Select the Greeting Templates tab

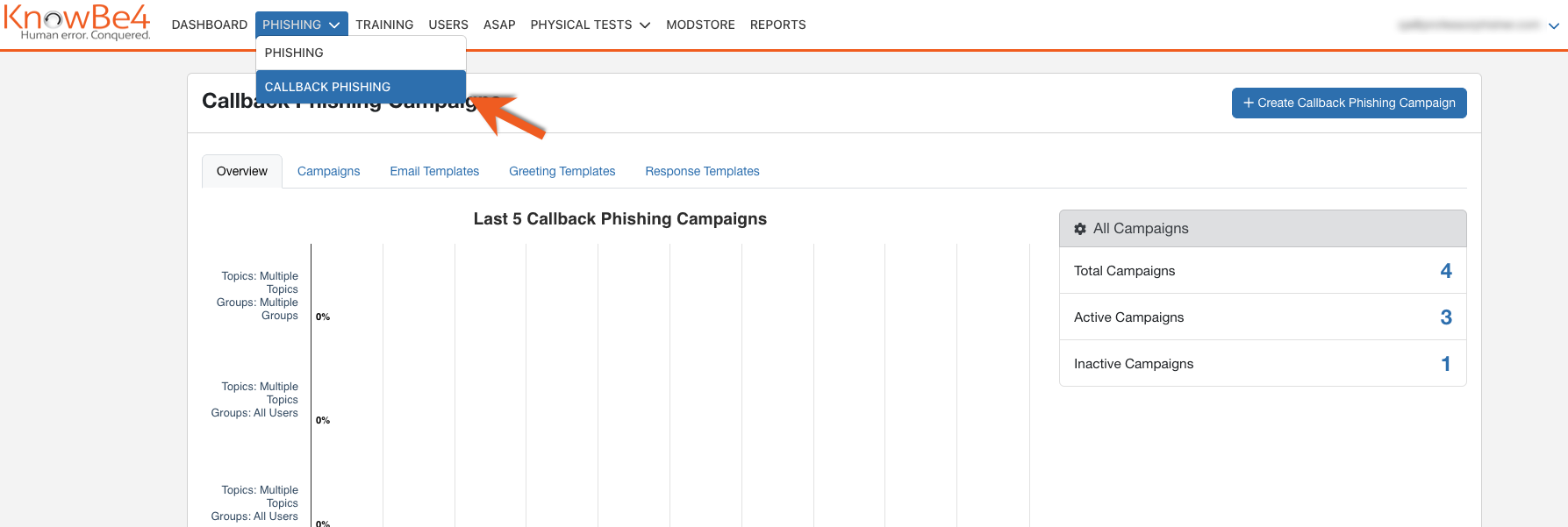click(562, 171)
